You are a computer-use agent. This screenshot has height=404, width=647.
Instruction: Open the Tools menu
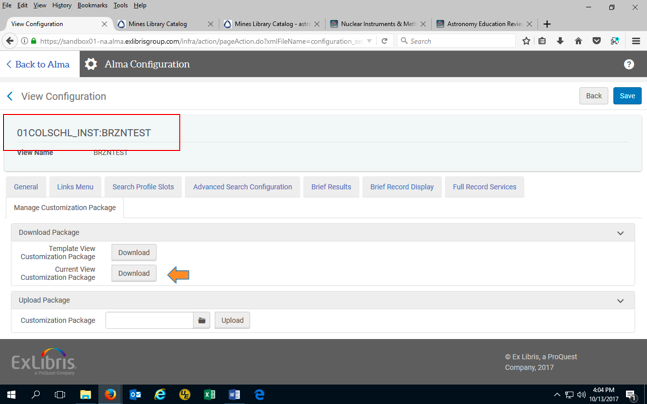point(120,5)
